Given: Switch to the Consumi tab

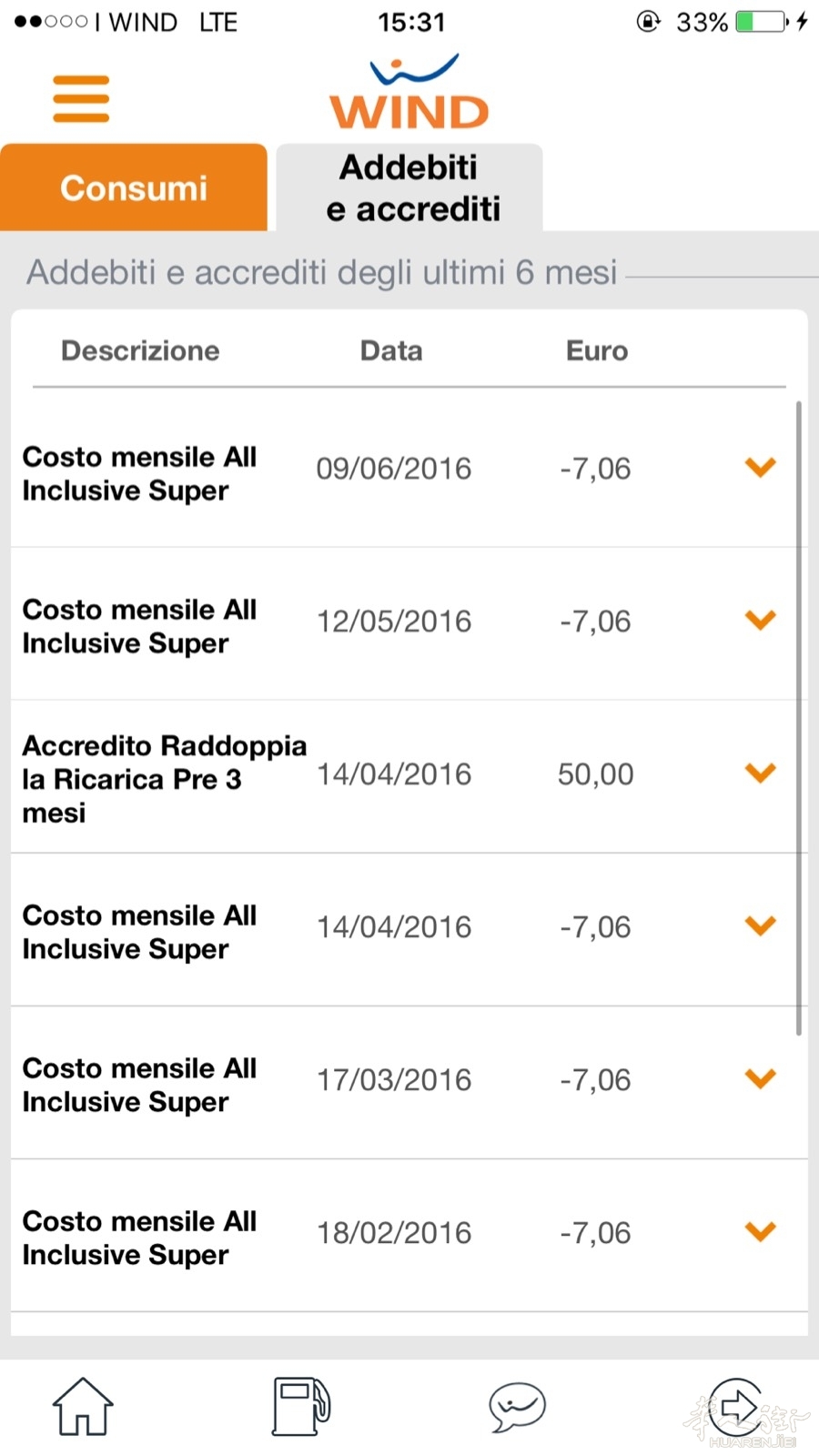Looking at the screenshot, I should pos(134,187).
